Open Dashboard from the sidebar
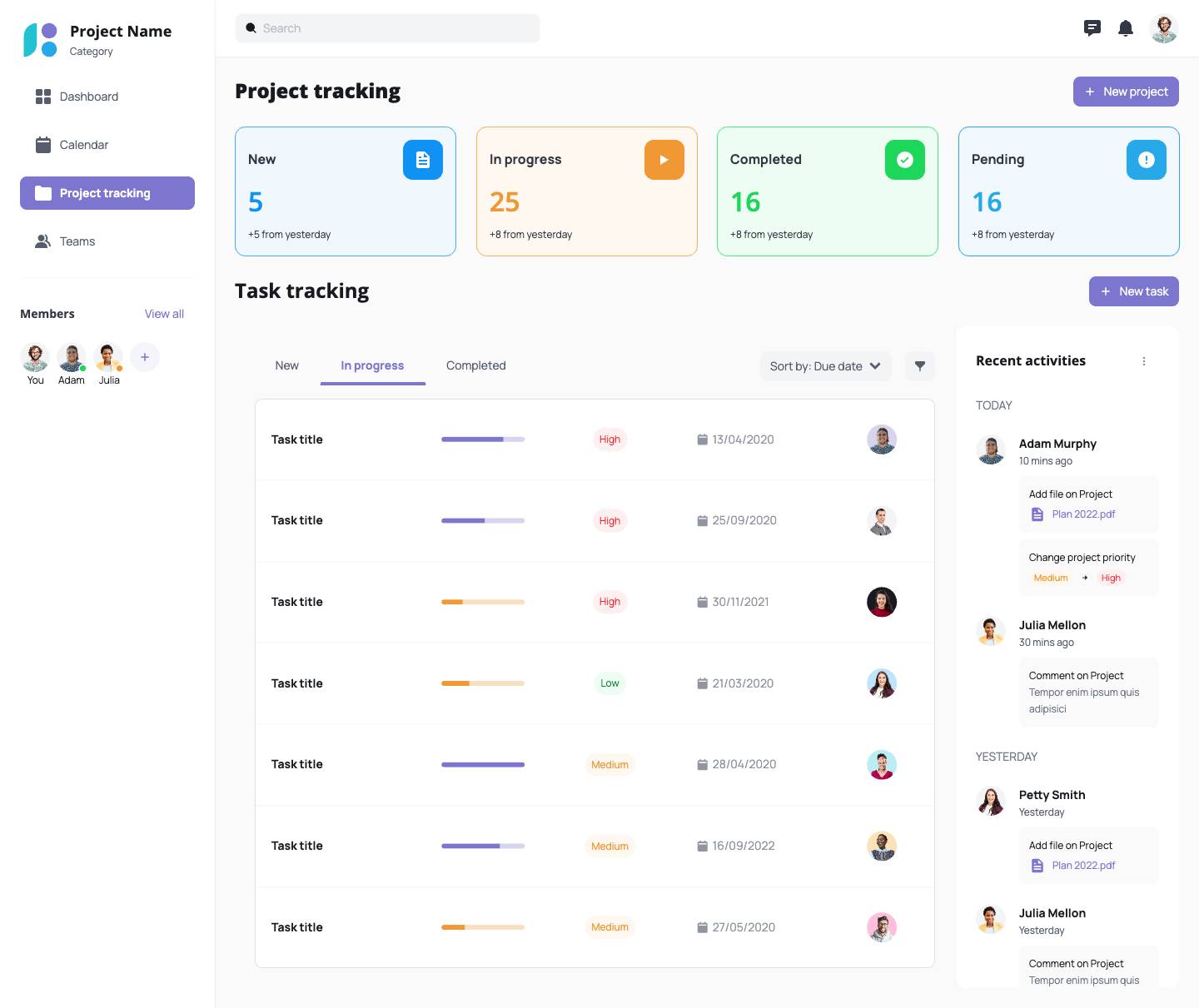 (88, 97)
